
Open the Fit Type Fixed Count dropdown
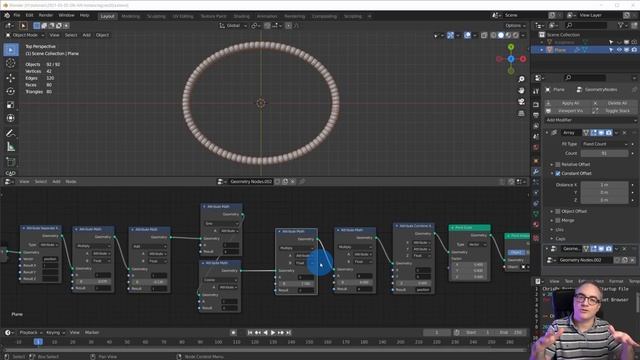tap(604, 144)
